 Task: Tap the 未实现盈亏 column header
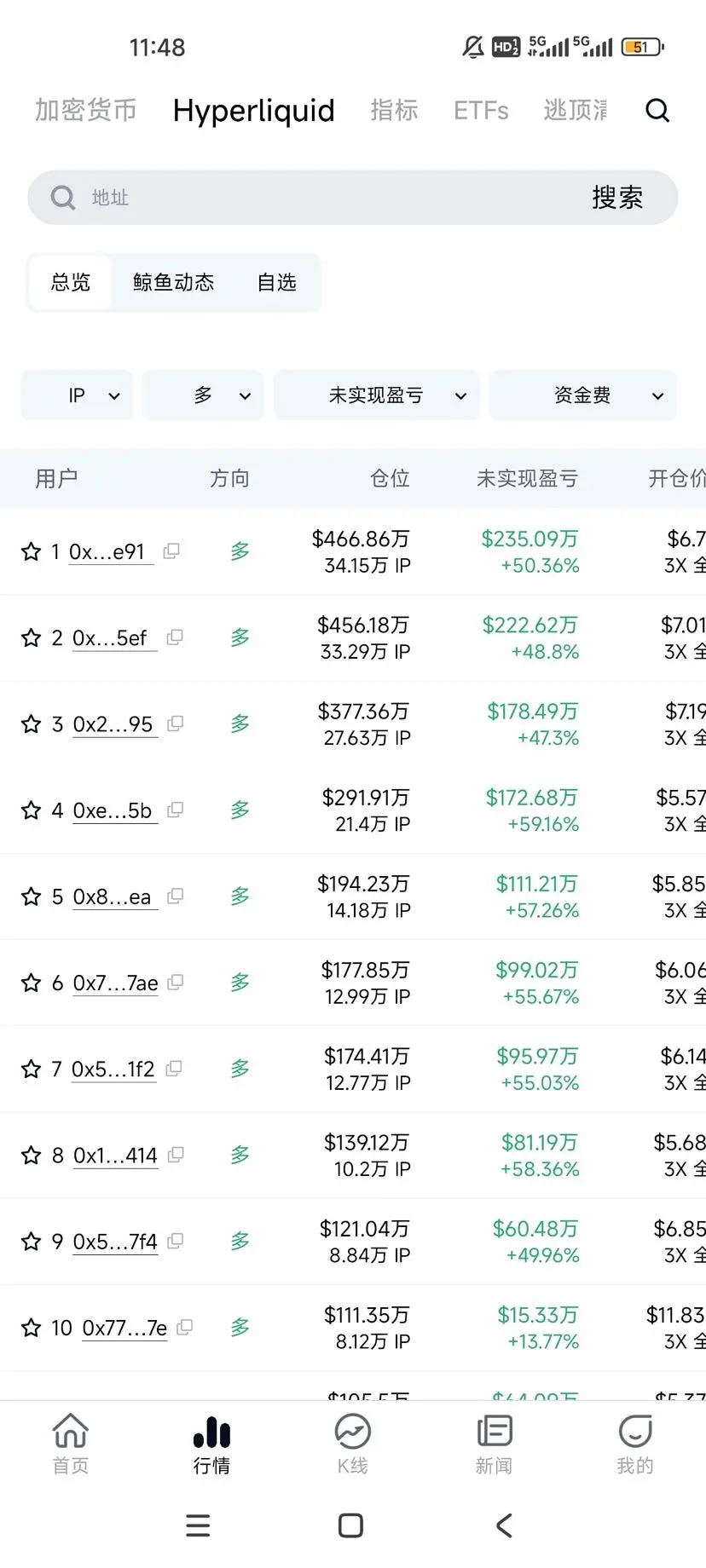click(x=527, y=479)
